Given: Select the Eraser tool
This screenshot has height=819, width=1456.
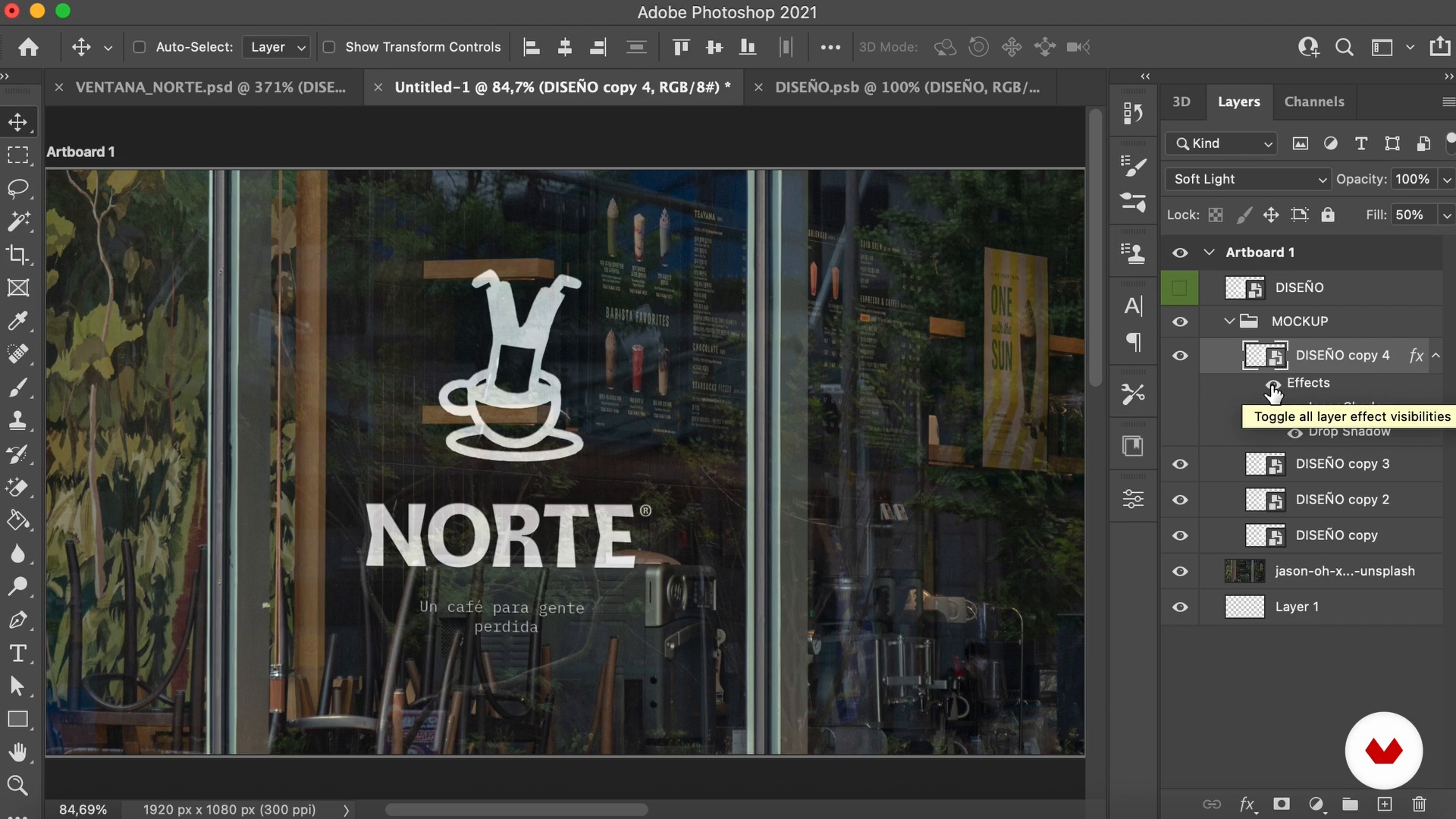Looking at the screenshot, I should 17,488.
